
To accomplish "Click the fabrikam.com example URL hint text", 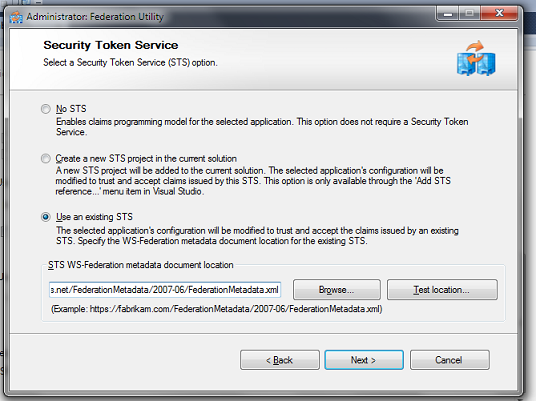I will coord(217,309).
